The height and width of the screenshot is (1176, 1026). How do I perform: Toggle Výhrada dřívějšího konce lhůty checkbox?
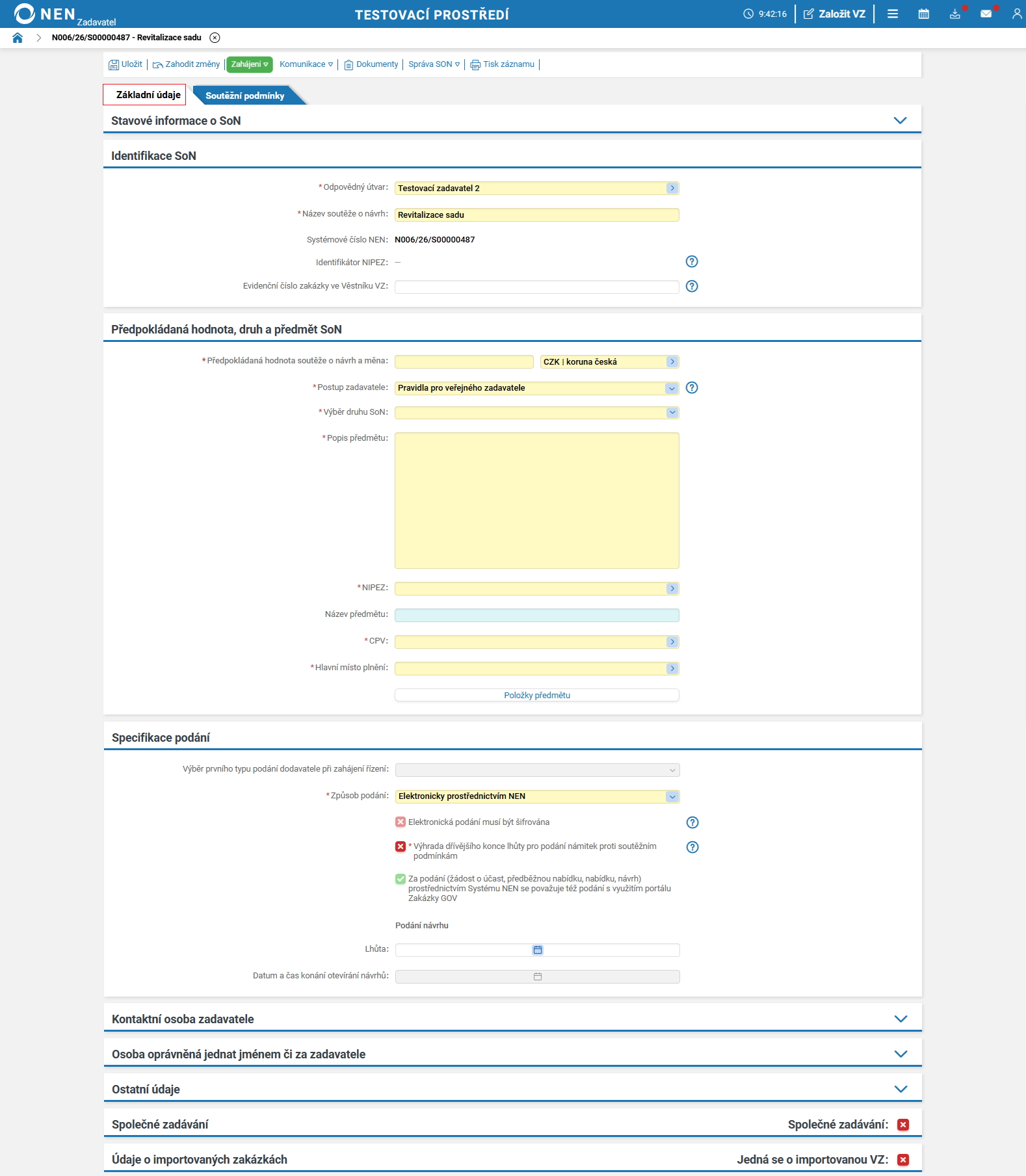point(401,846)
